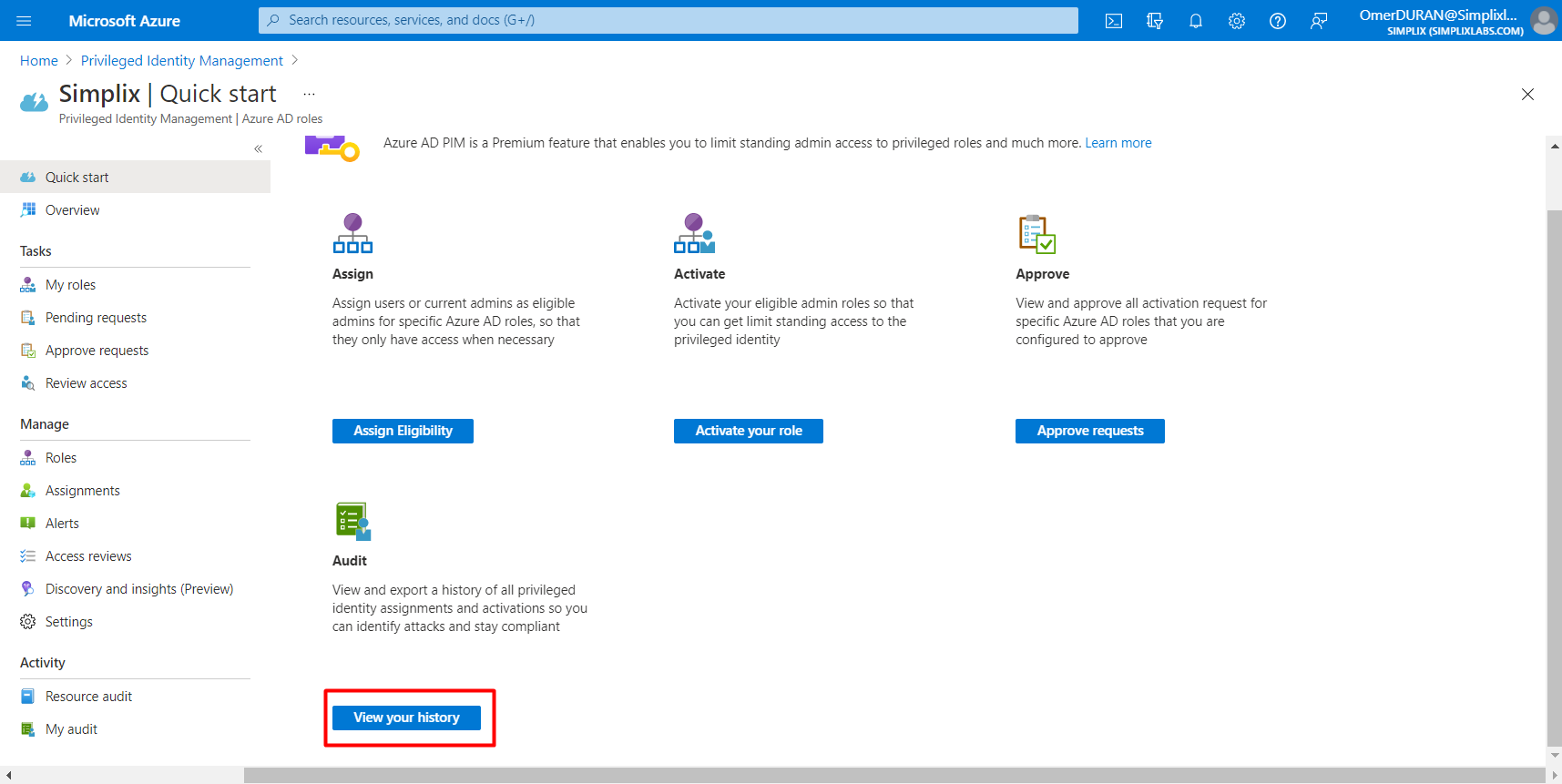Screen dimensions: 1562x784
Task: Click the Activate card icon
Action: pyautogui.click(x=694, y=233)
